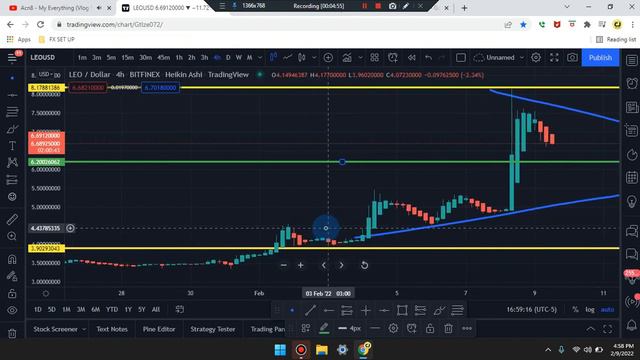This screenshot has height=360, width=640.
Task: Open the Unnamed layout dropdown
Action: point(499,58)
